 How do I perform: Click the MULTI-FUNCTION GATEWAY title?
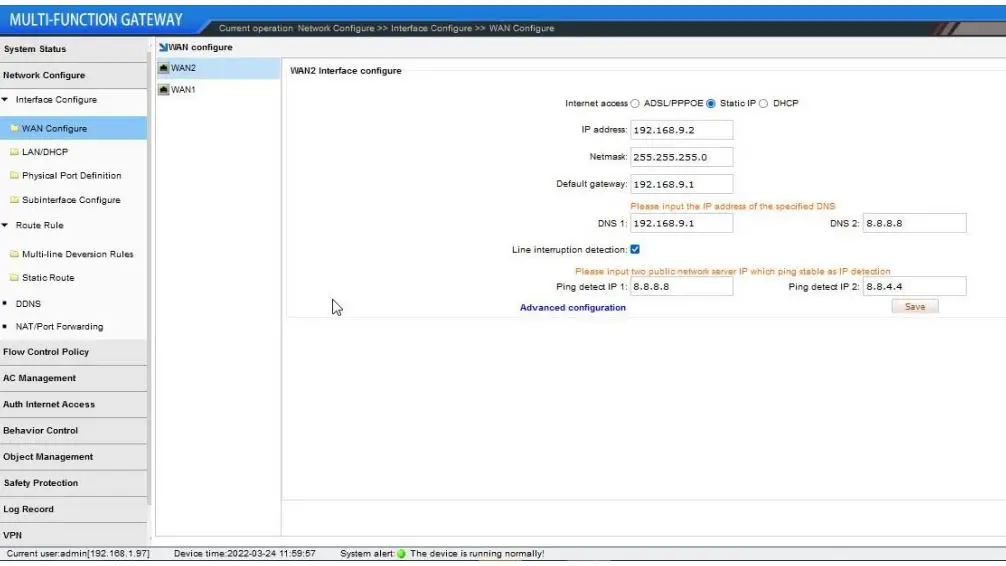pyautogui.click(x=96, y=20)
